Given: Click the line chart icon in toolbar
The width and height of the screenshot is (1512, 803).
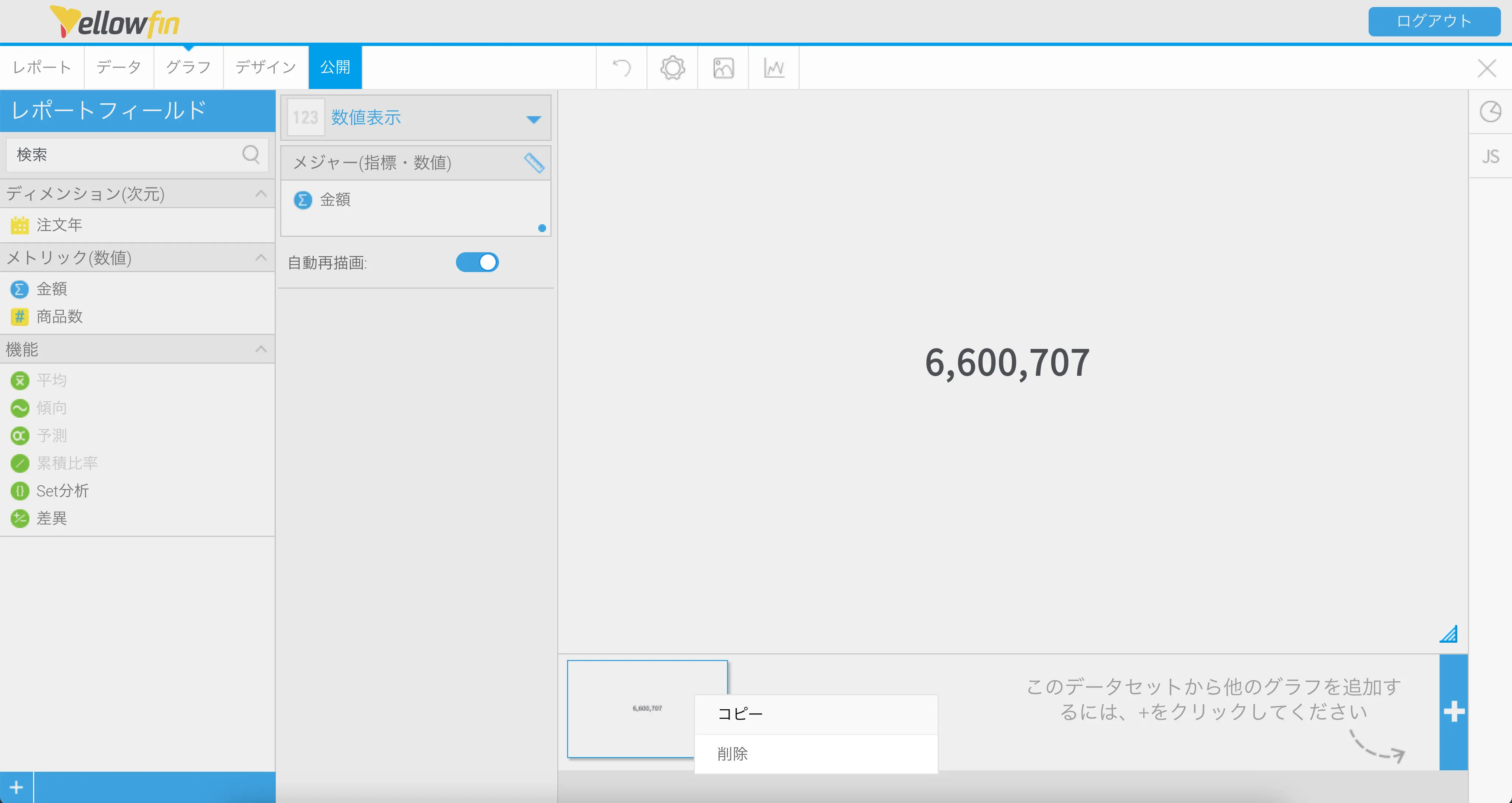Looking at the screenshot, I should [x=774, y=68].
